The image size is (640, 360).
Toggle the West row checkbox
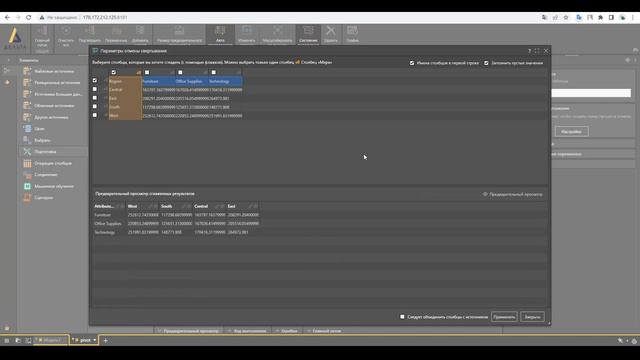[95, 115]
